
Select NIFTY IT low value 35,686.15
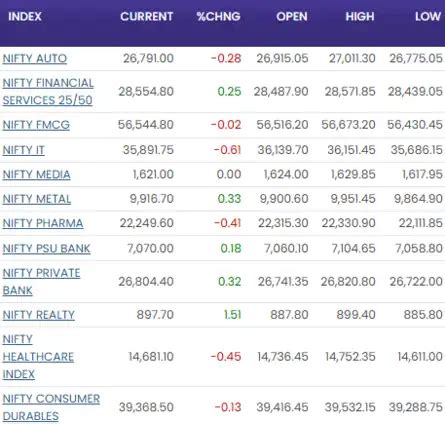(417, 150)
